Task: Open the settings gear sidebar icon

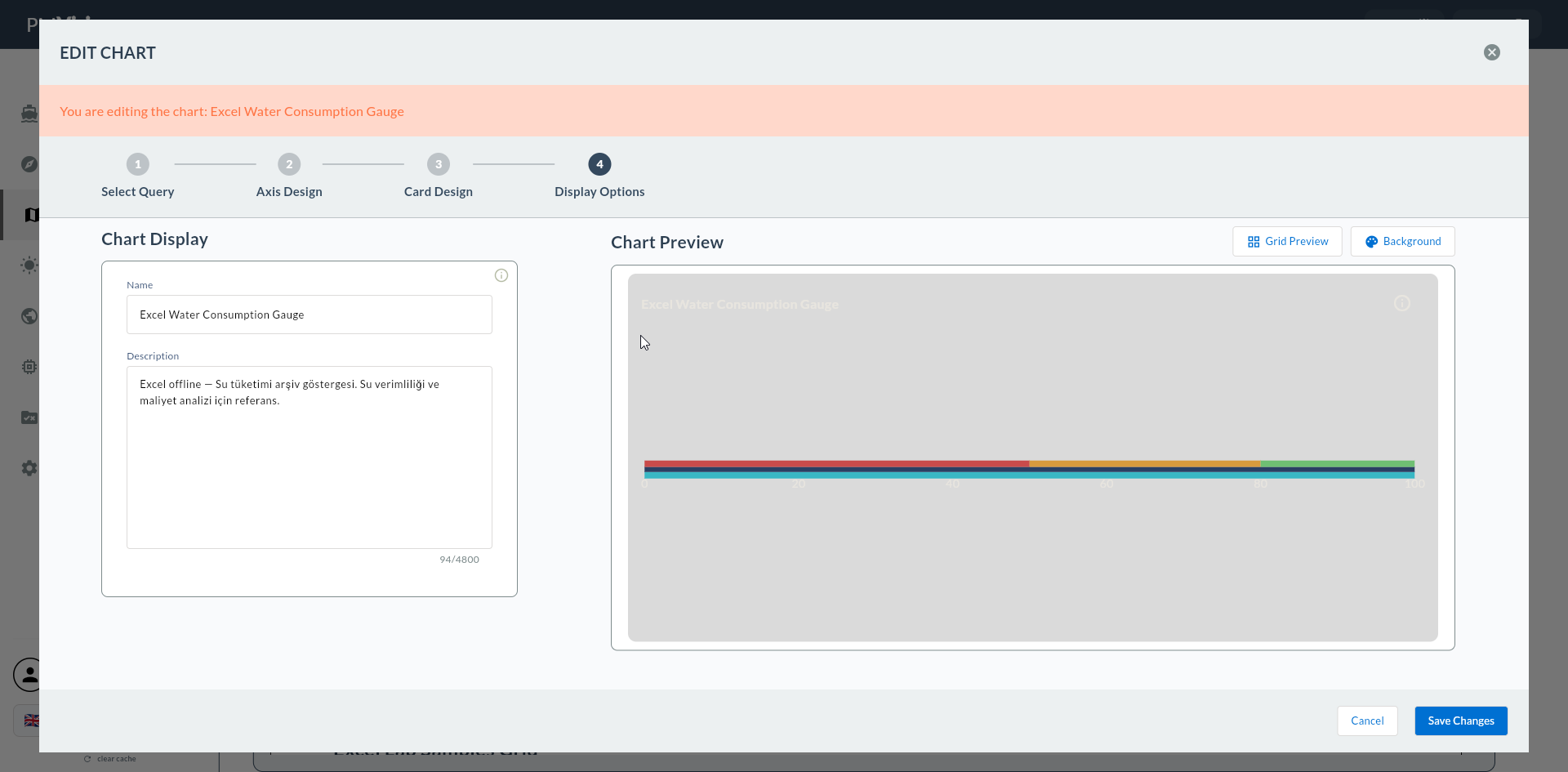Action: coord(29,468)
